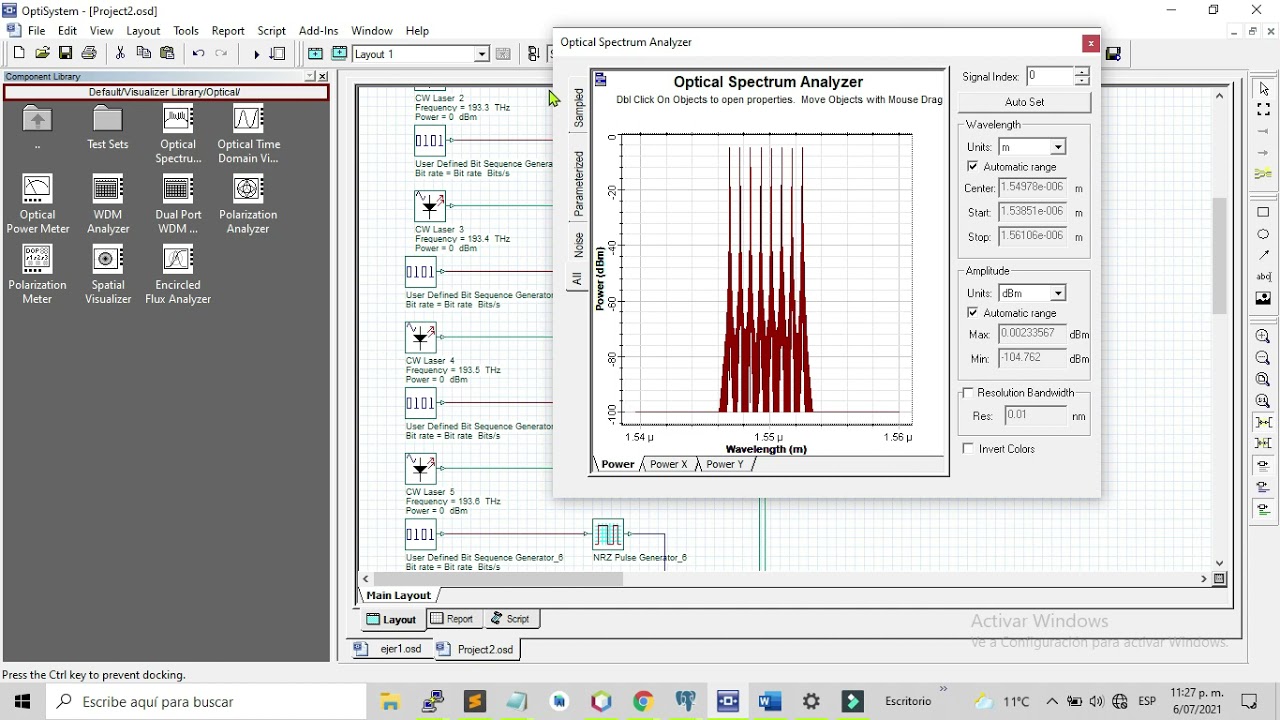Screen dimensions: 1280x720
Task: Print the layout with the printer icon
Action: [89, 54]
